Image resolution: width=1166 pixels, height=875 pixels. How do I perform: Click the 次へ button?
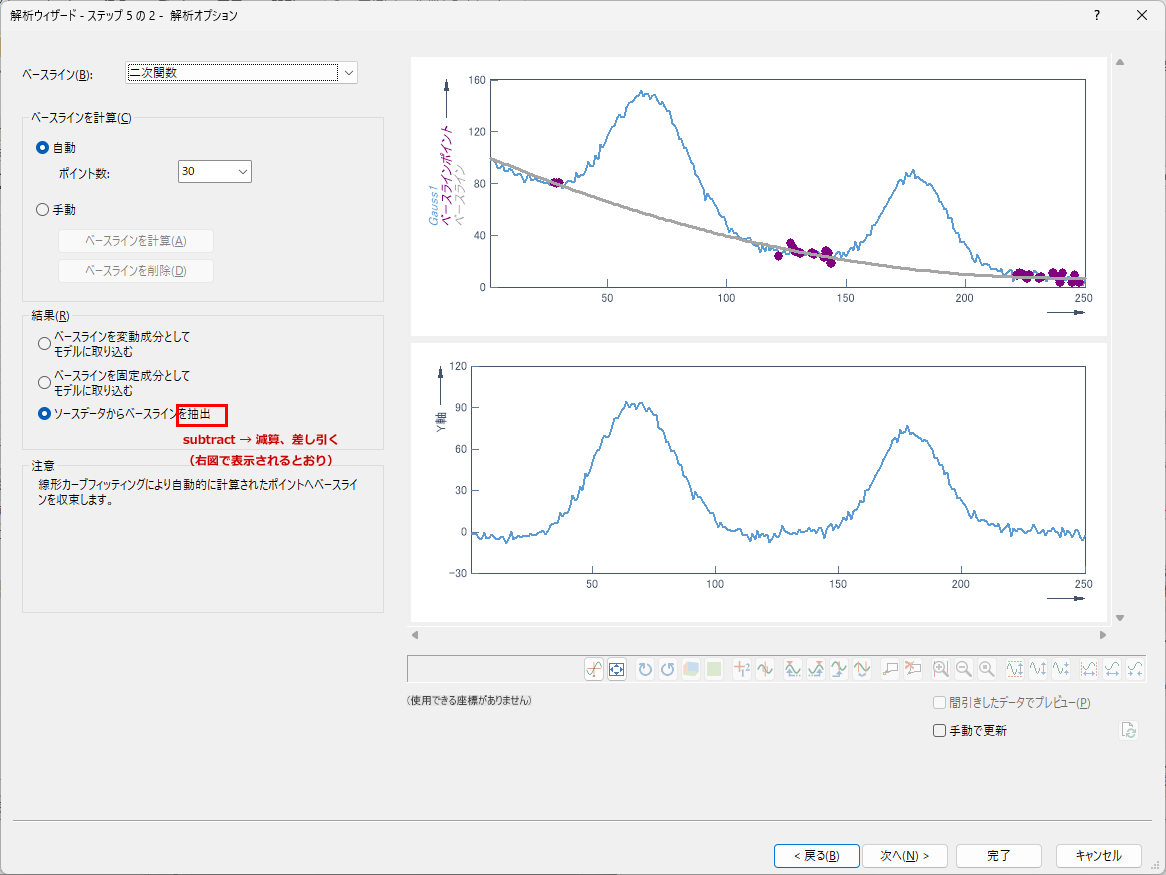904,856
